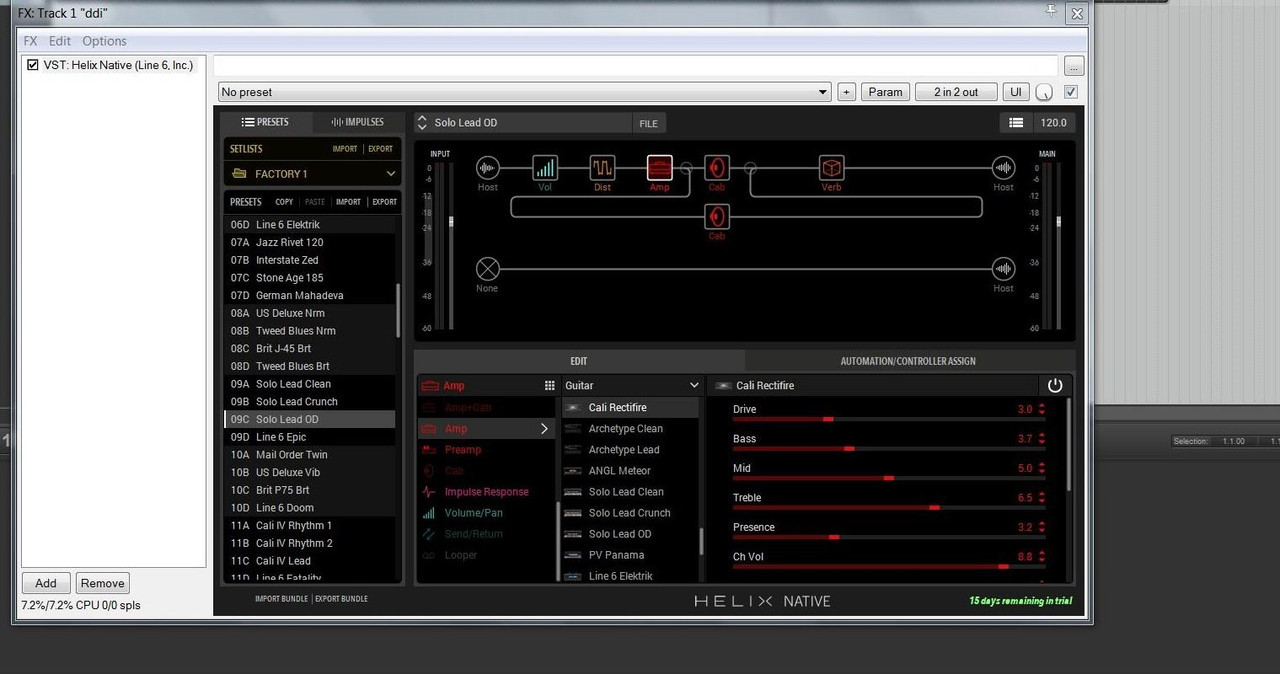Click the EXPORT BUNDLE link

342,599
